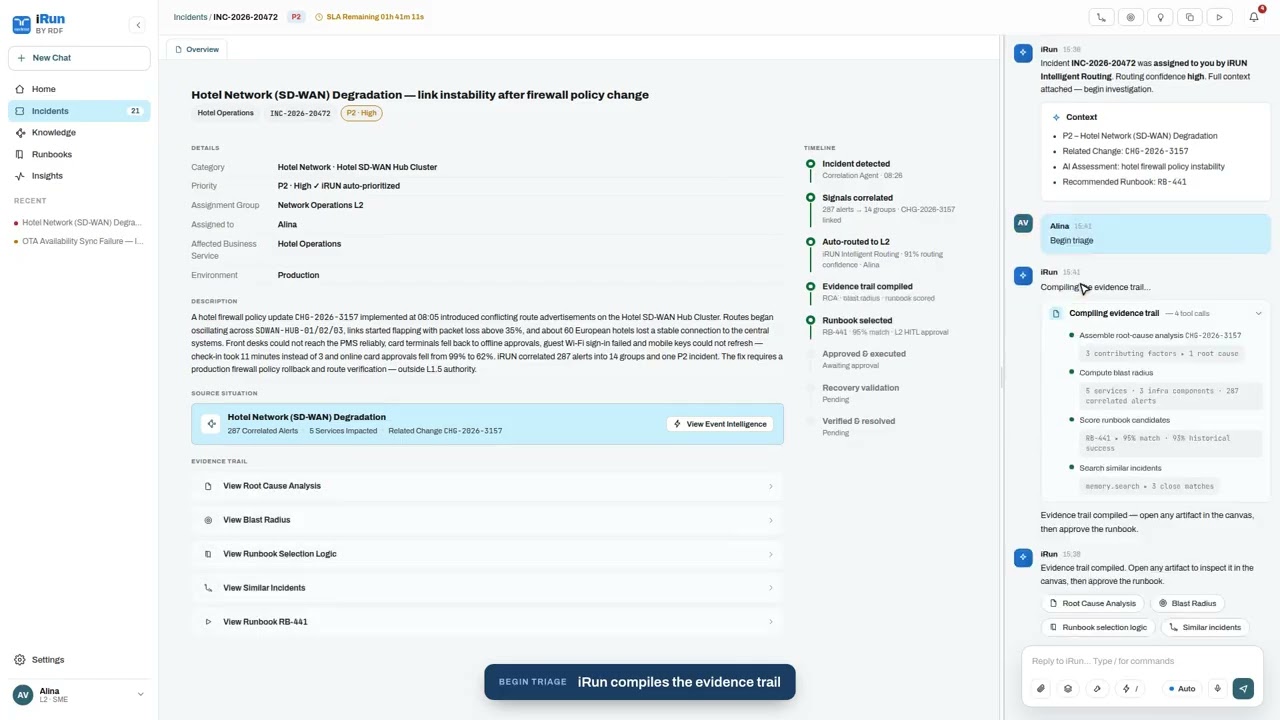Expand View Runbook Selection Logic row
The width and height of the screenshot is (1280, 720).
coord(488,554)
